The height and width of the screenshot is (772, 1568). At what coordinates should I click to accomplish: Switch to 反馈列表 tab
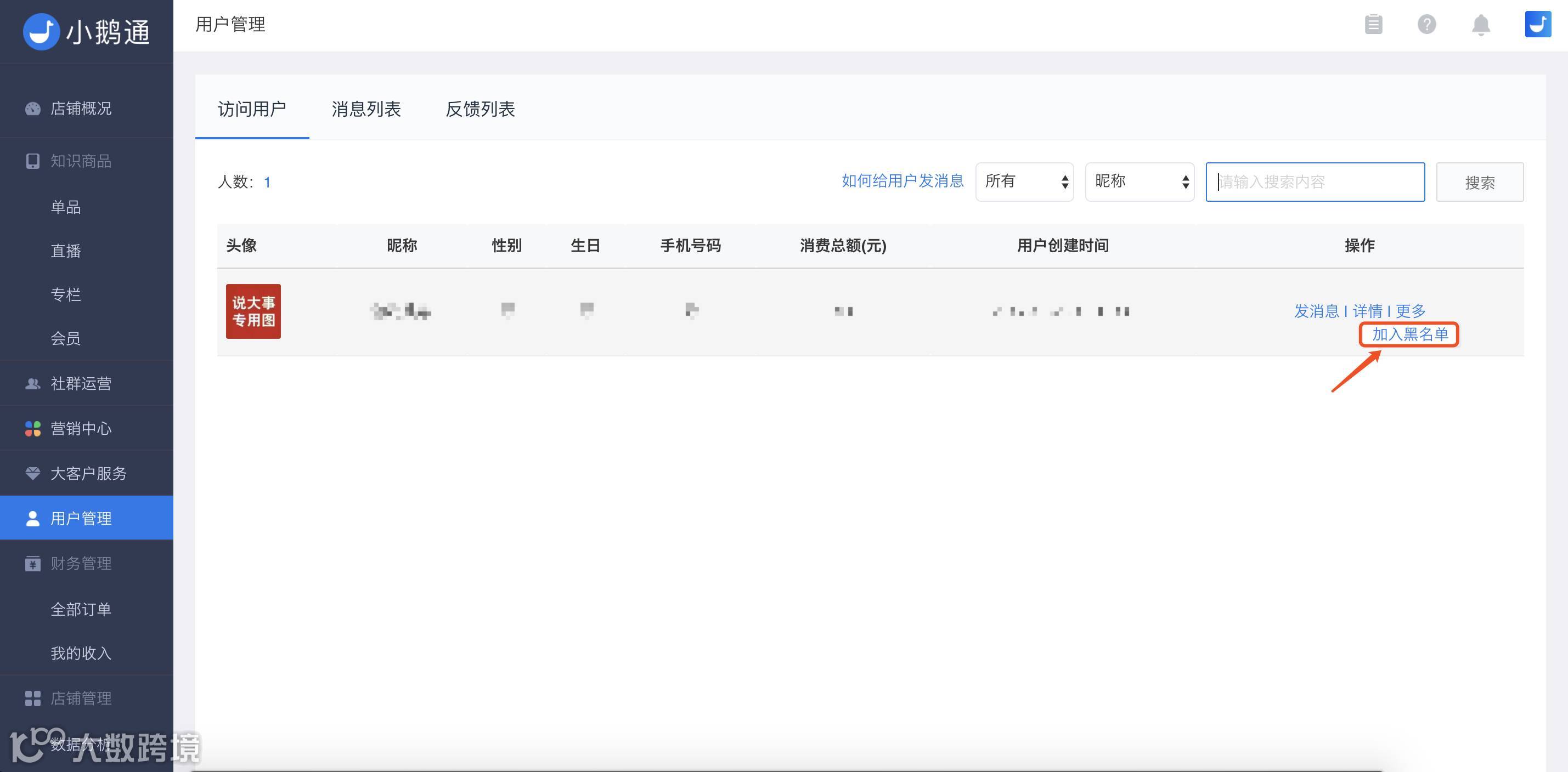(x=480, y=109)
